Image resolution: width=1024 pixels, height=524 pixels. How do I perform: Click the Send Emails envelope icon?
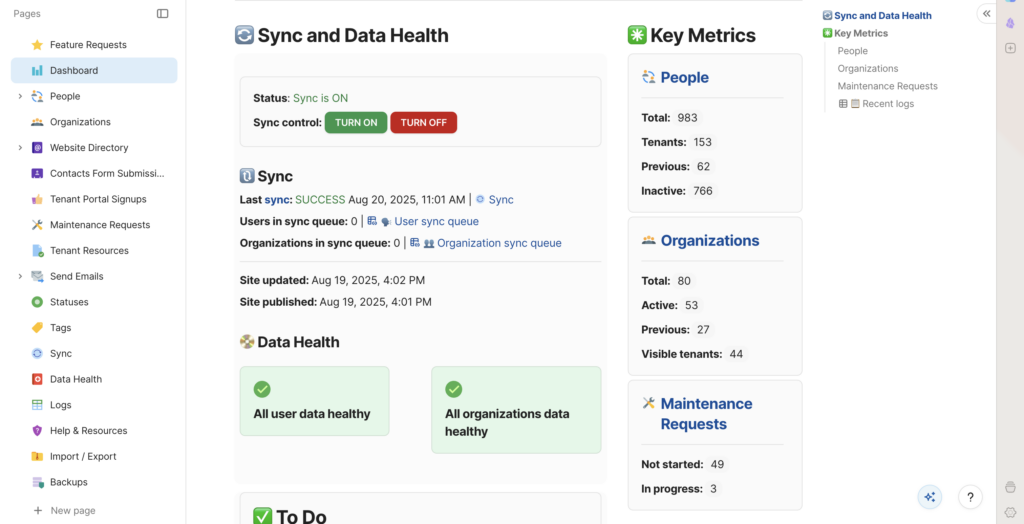click(37, 276)
